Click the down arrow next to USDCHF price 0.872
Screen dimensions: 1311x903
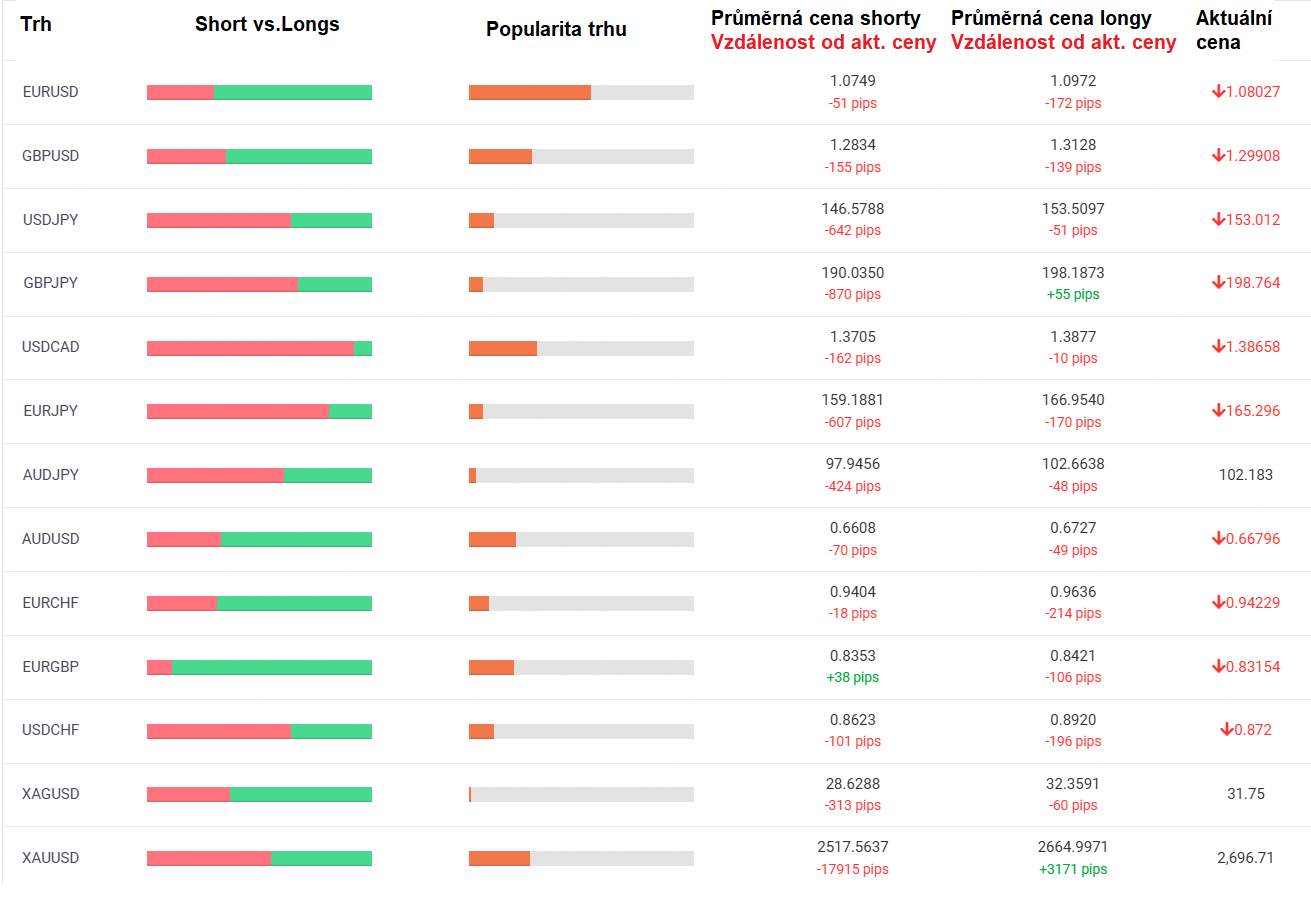pos(1226,730)
